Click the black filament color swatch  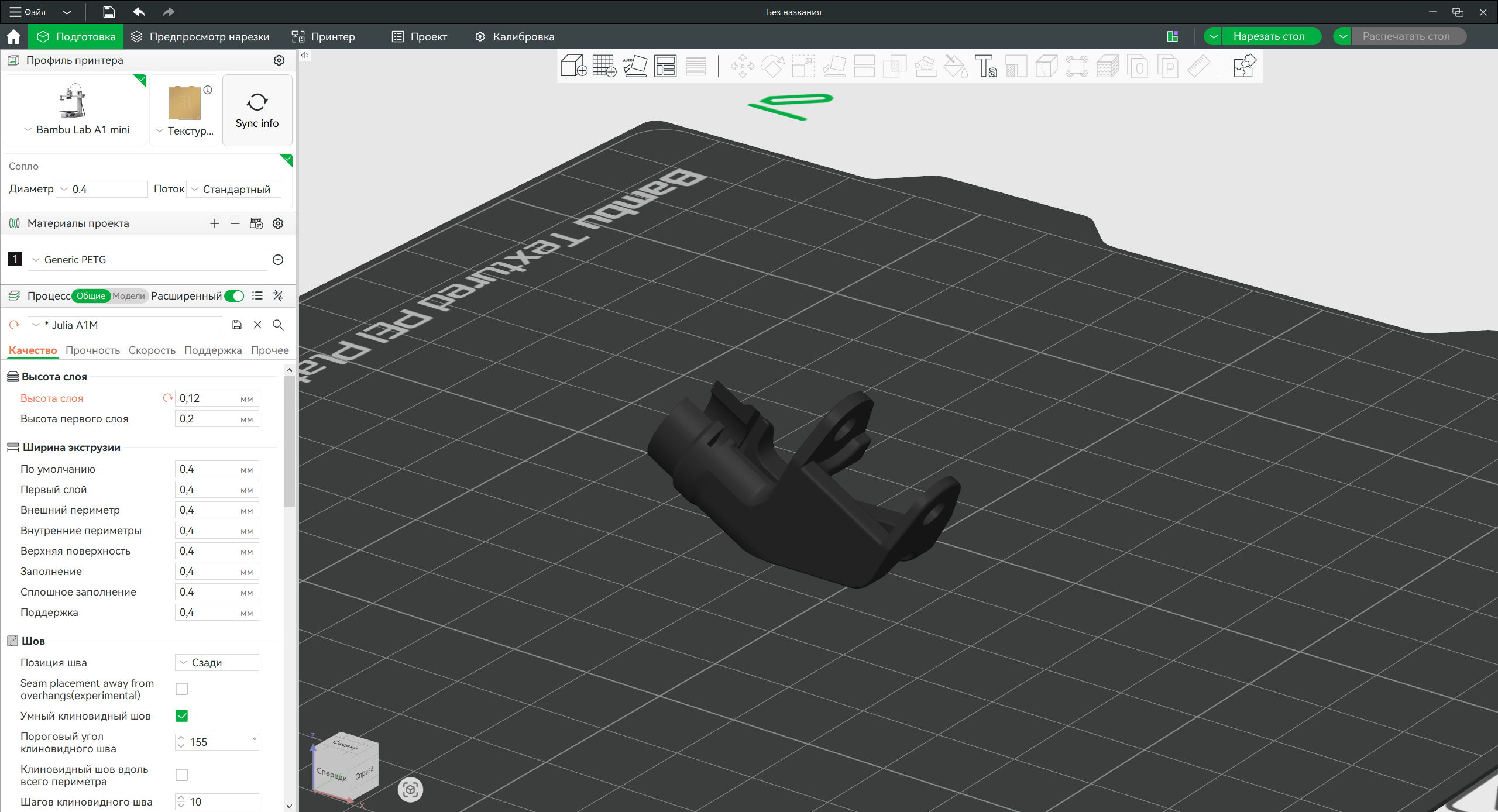point(15,259)
